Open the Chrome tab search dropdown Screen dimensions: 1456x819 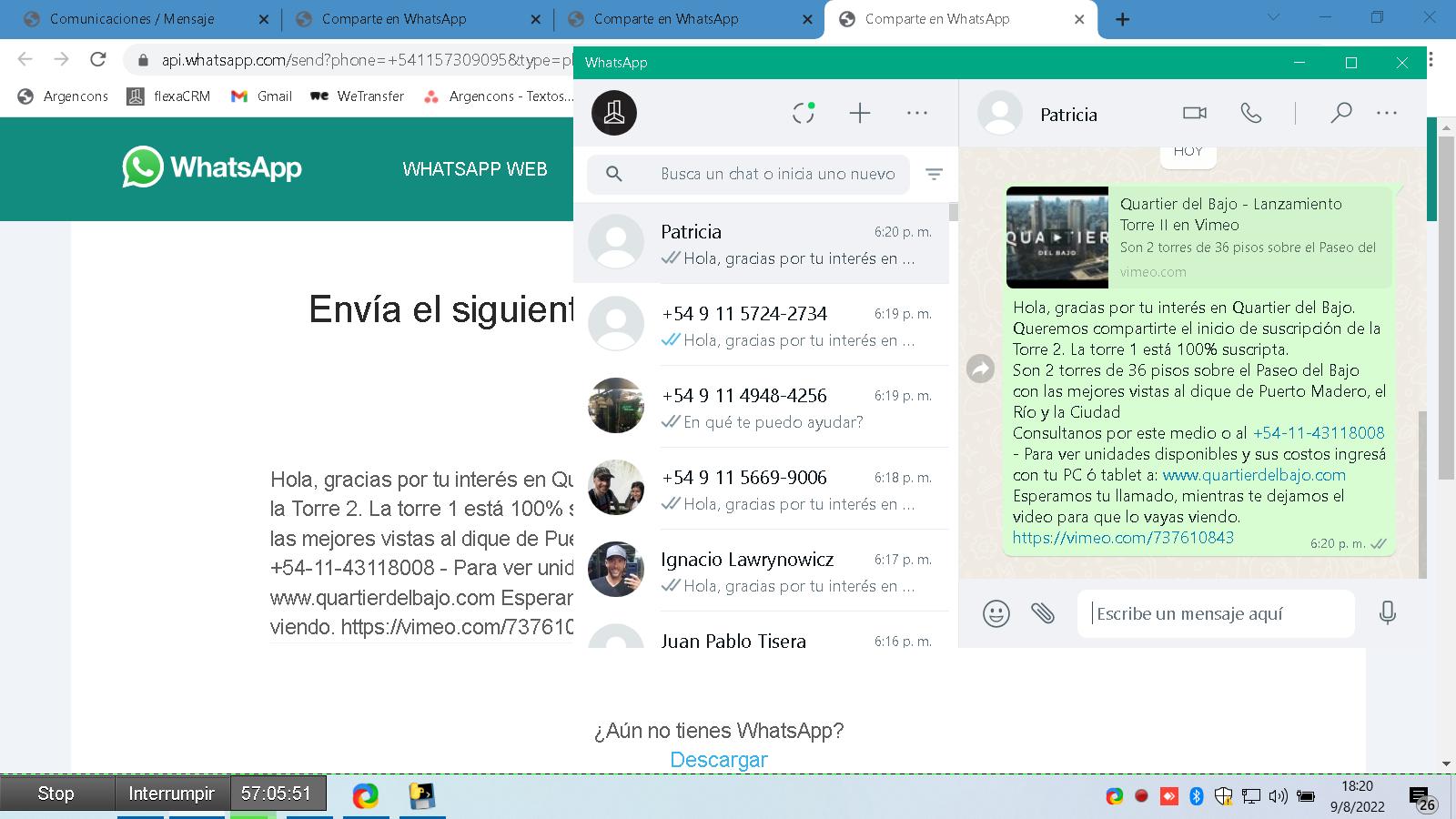1274,17
